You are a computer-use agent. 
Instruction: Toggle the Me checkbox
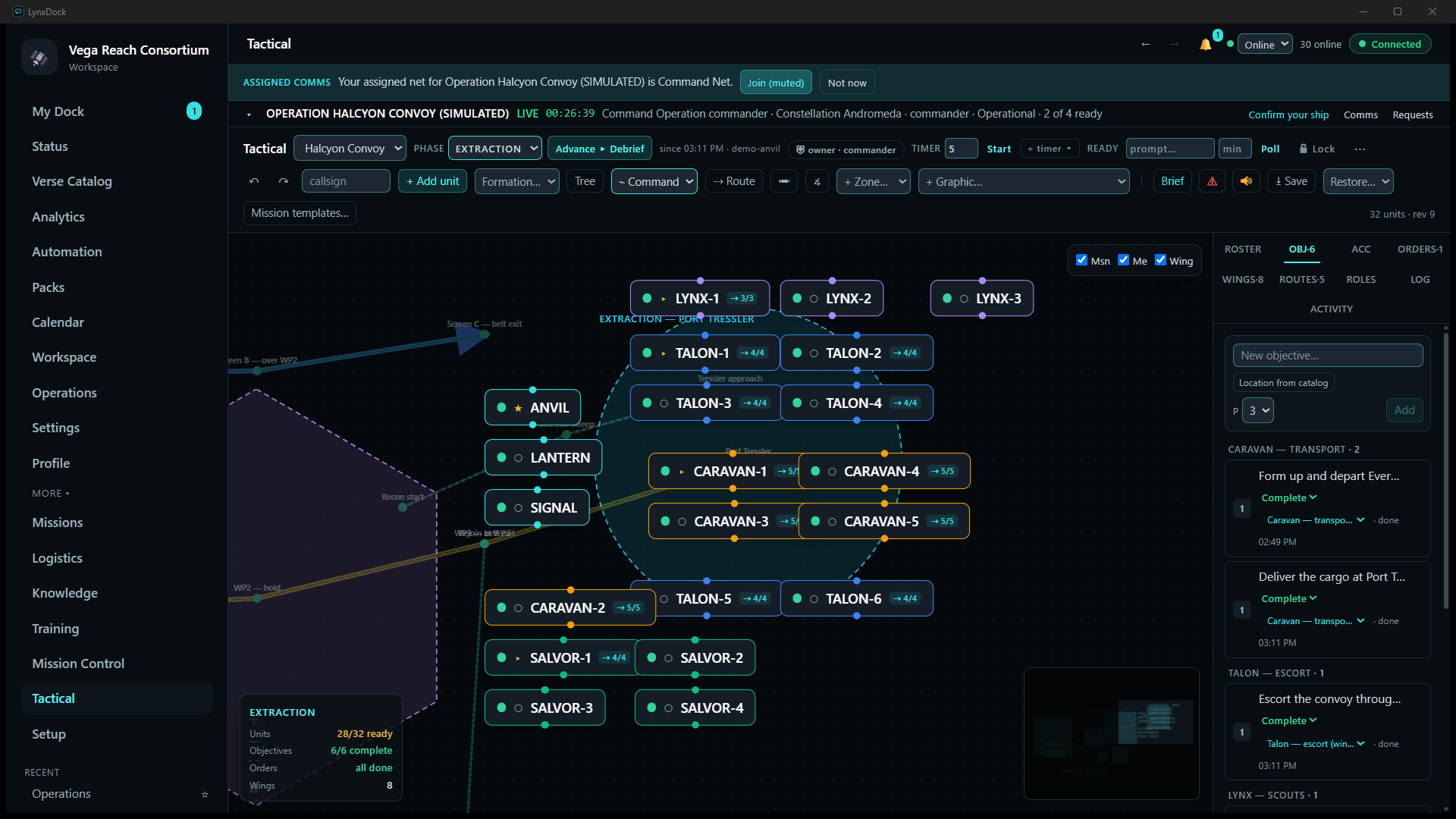point(1124,260)
